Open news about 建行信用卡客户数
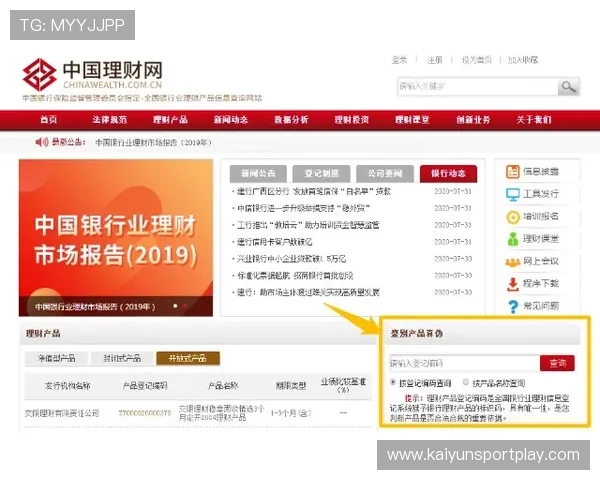600x480 pixels. tap(274, 242)
